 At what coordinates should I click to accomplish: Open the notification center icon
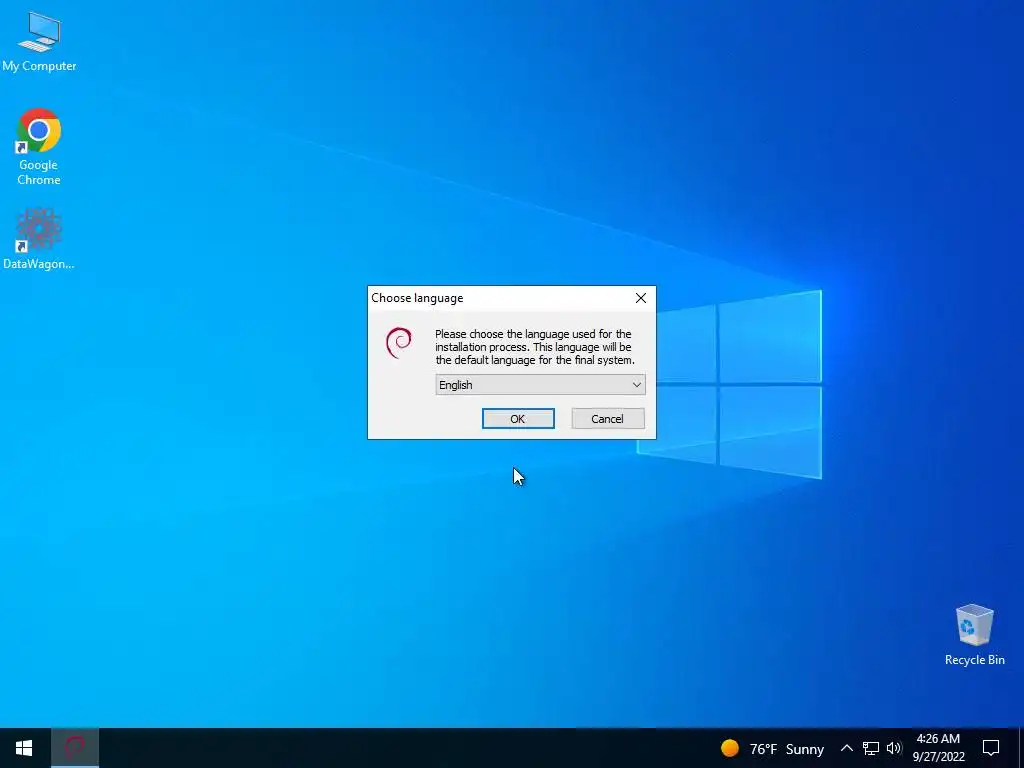coord(991,748)
